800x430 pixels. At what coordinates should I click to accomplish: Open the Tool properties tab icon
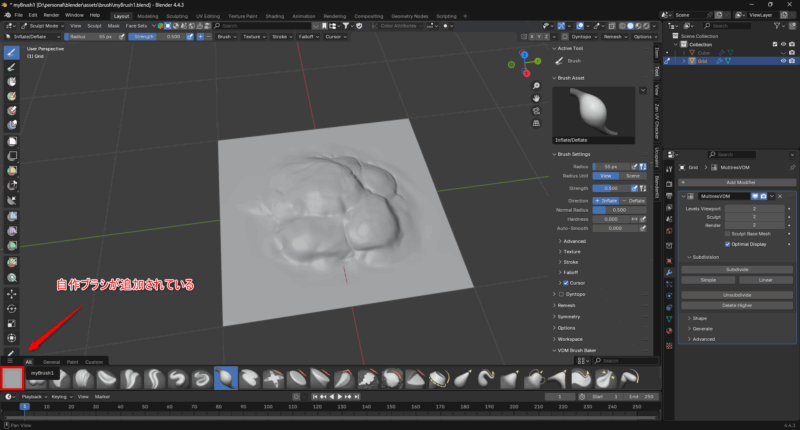click(x=669, y=169)
